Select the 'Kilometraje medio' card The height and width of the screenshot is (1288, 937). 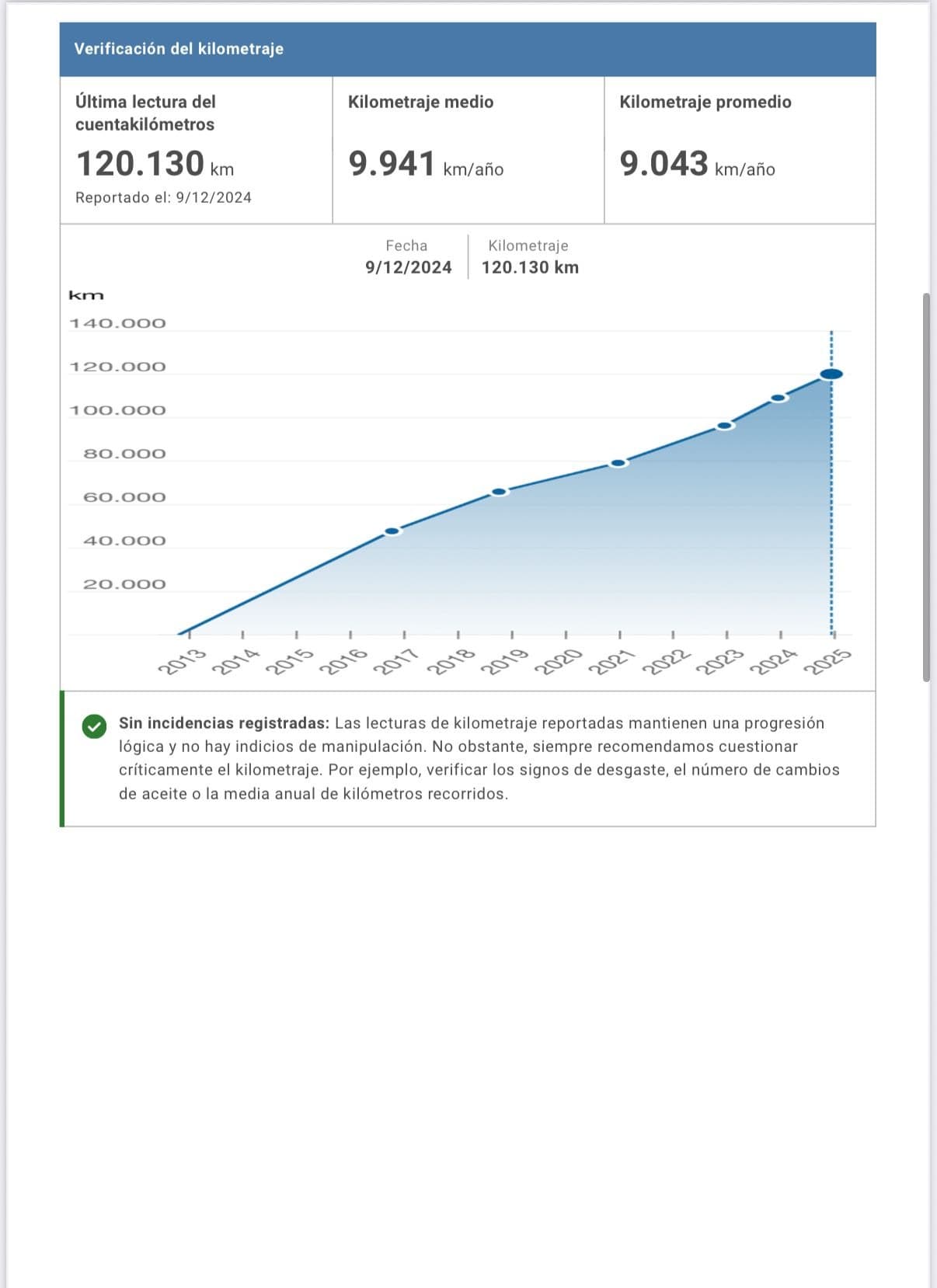tap(468, 149)
